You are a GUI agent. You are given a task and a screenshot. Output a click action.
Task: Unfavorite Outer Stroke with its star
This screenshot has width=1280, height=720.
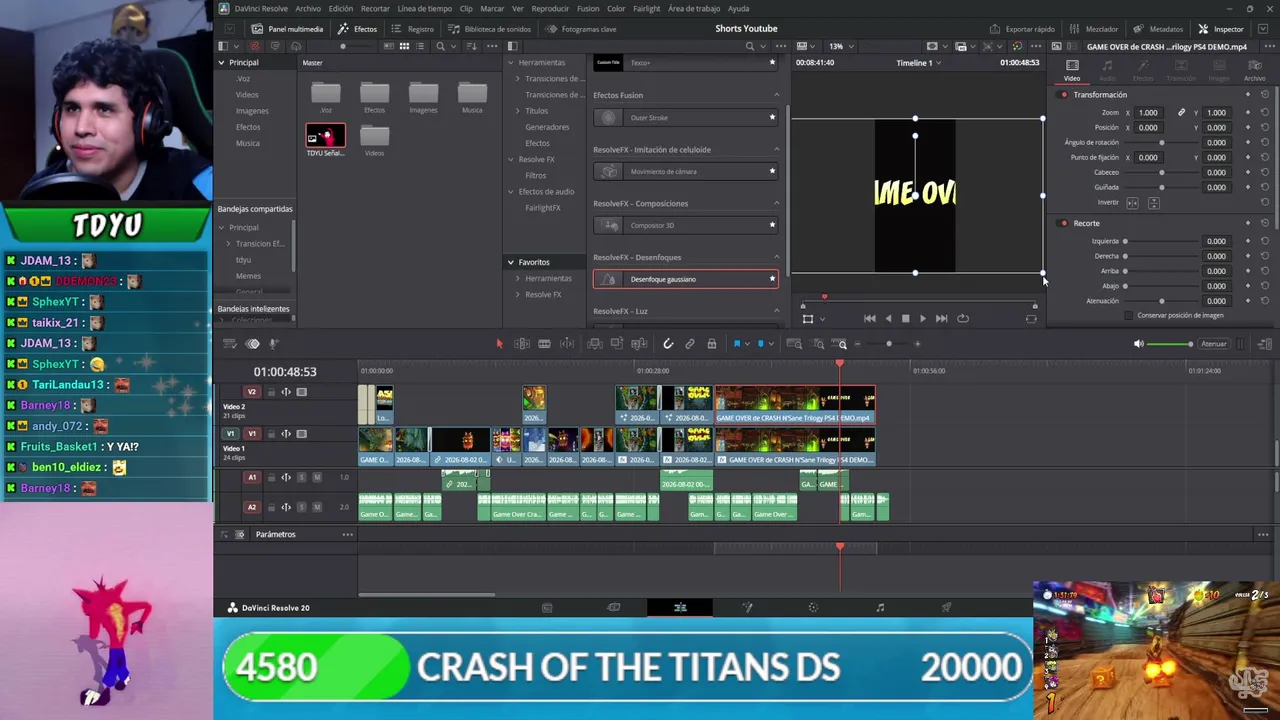pyautogui.click(x=772, y=117)
